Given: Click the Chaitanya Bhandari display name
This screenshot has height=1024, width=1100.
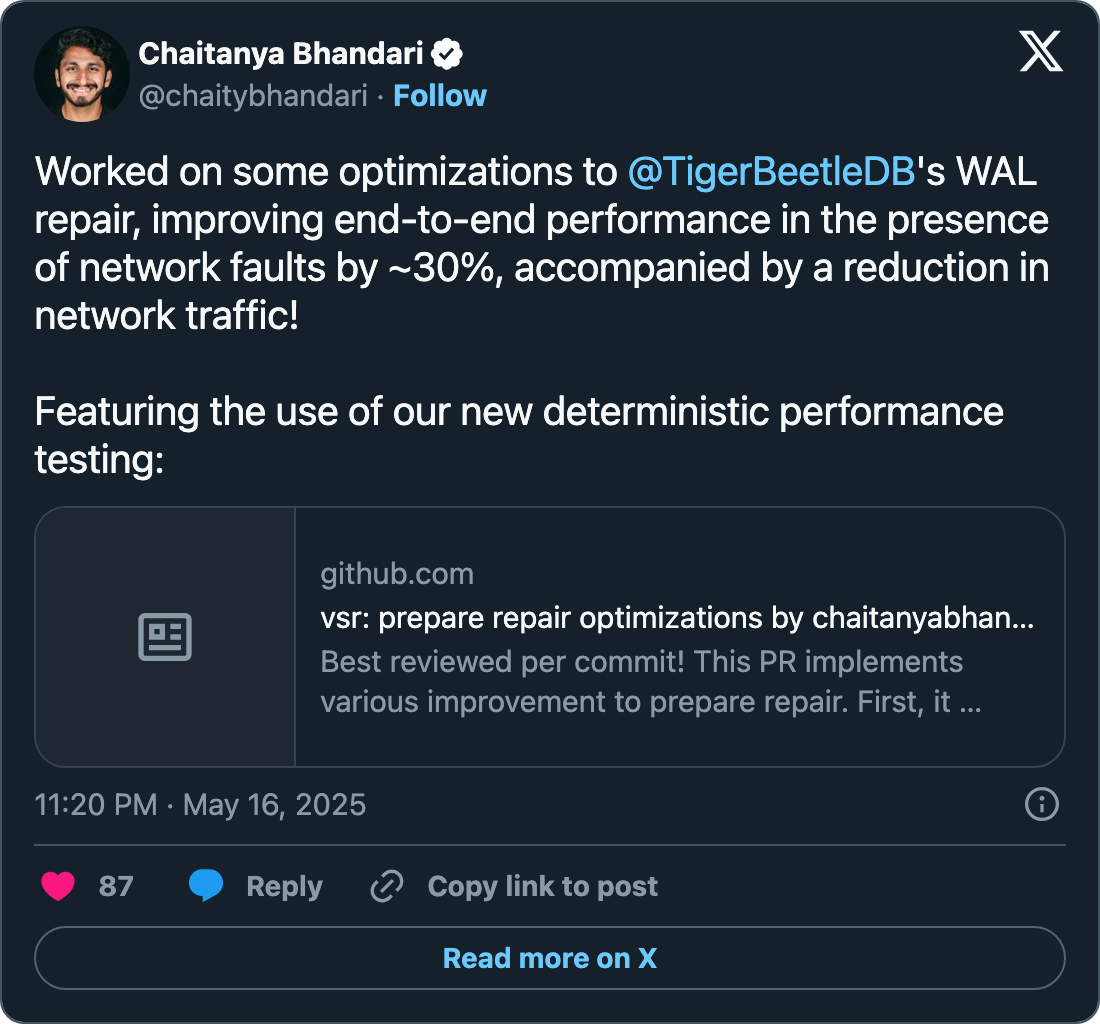Looking at the screenshot, I should 284,54.
